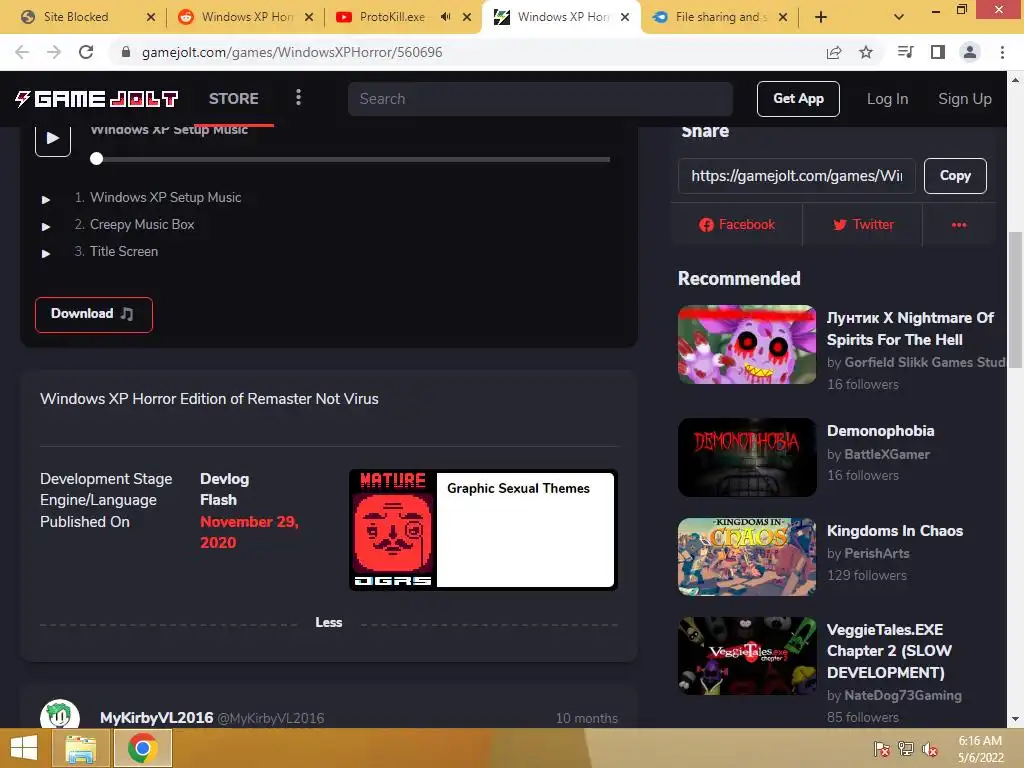The width and height of the screenshot is (1024, 768).
Task: Share on Facebook
Action: click(737, 225)
